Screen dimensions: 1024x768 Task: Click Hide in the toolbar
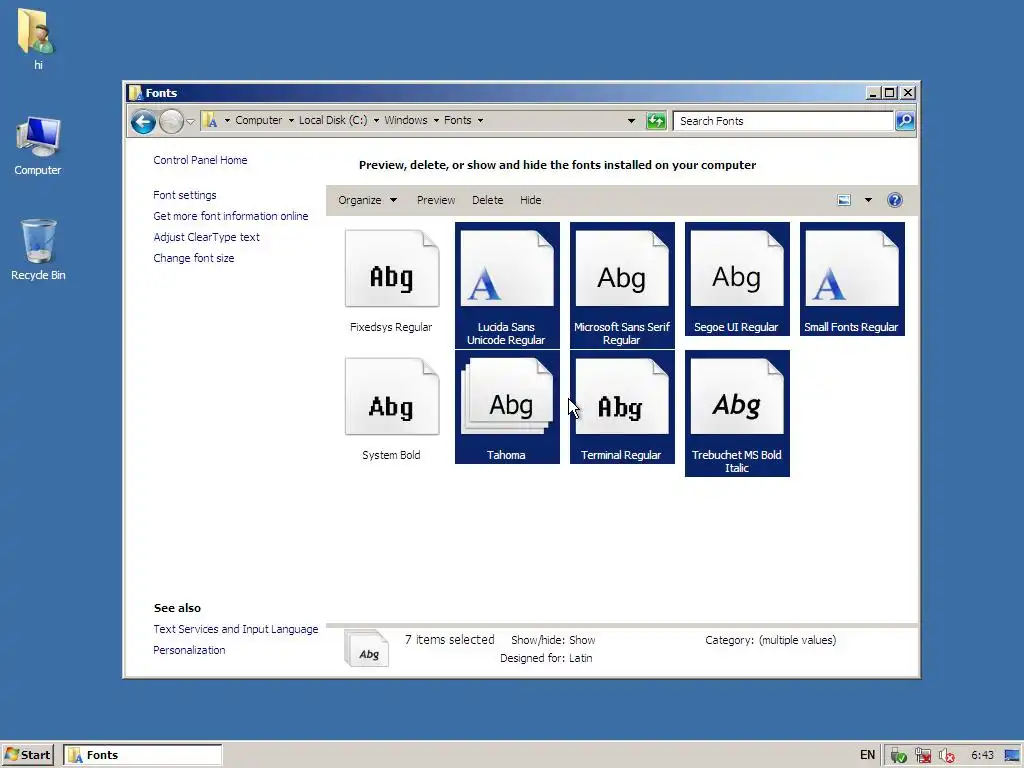pos(530,200)
